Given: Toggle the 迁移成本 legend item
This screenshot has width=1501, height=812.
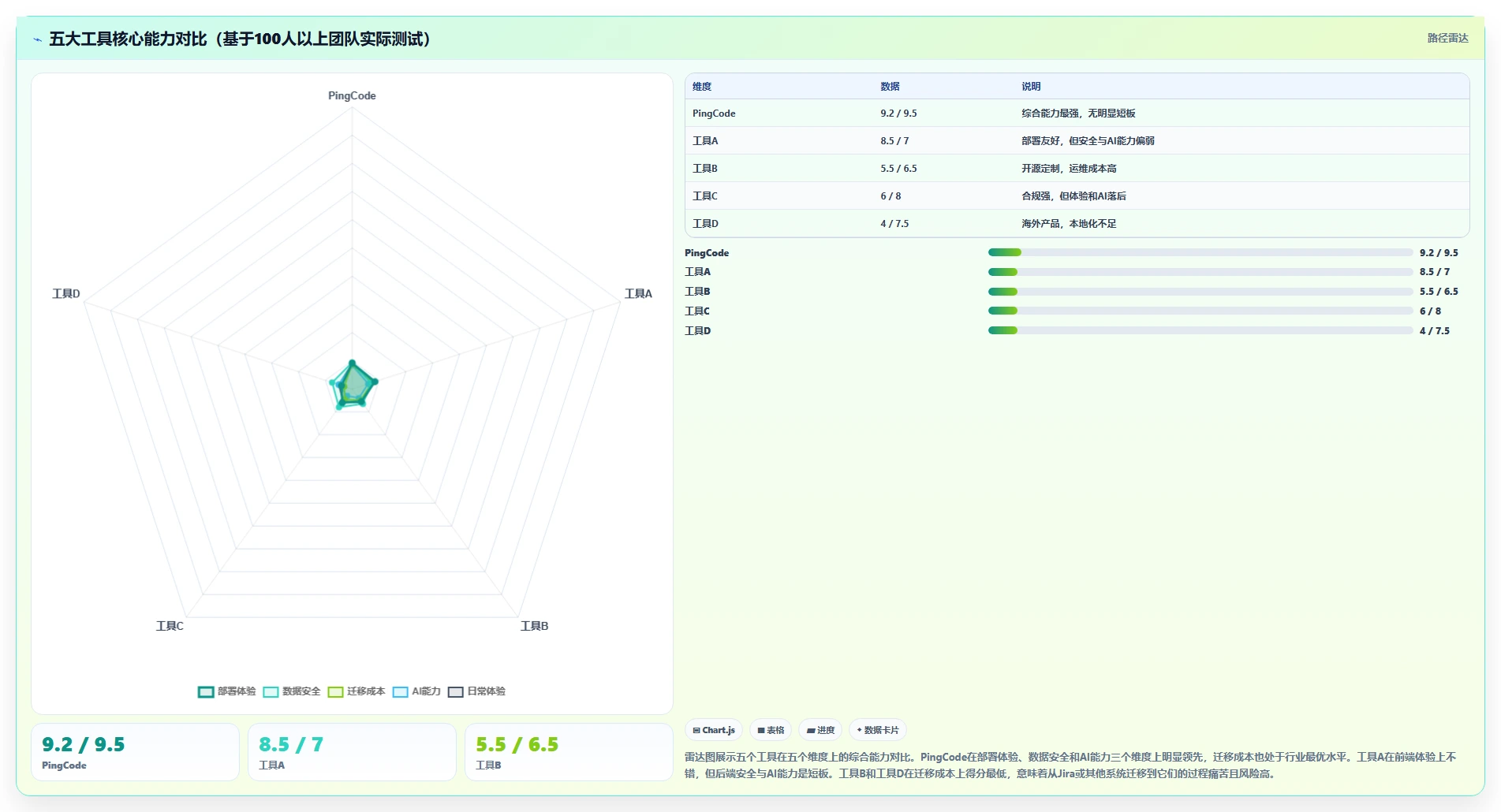Looking at the screenshot, I should point(356,691).
